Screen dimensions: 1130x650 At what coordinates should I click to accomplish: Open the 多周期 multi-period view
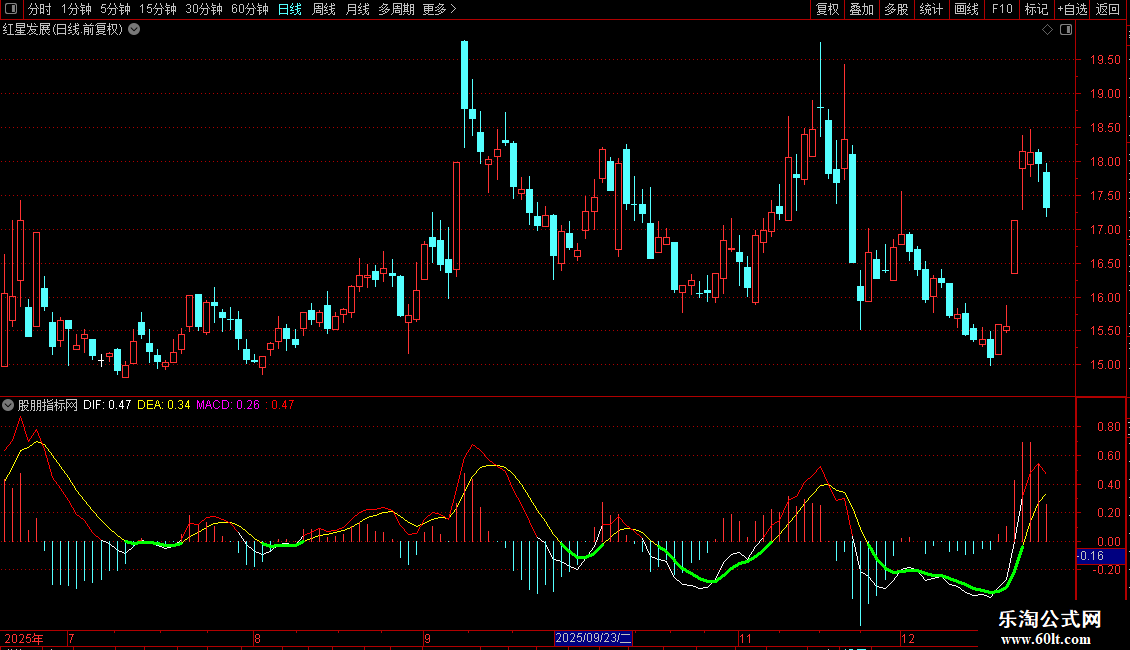[396, 9]
